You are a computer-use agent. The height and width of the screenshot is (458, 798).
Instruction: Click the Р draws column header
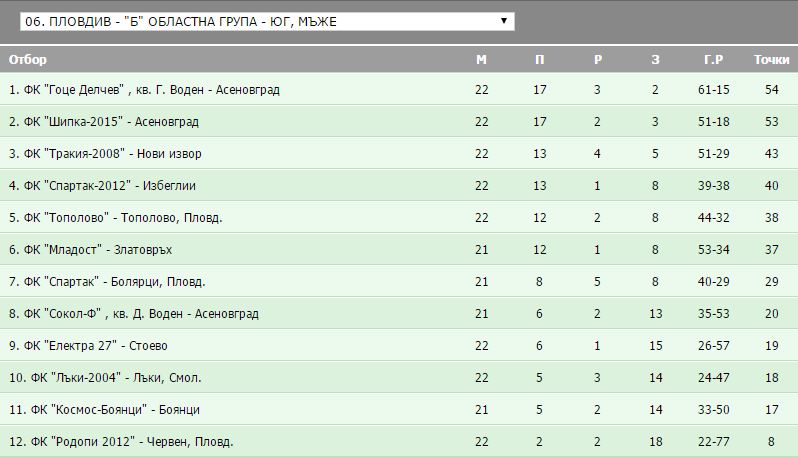tap(597, 60)
